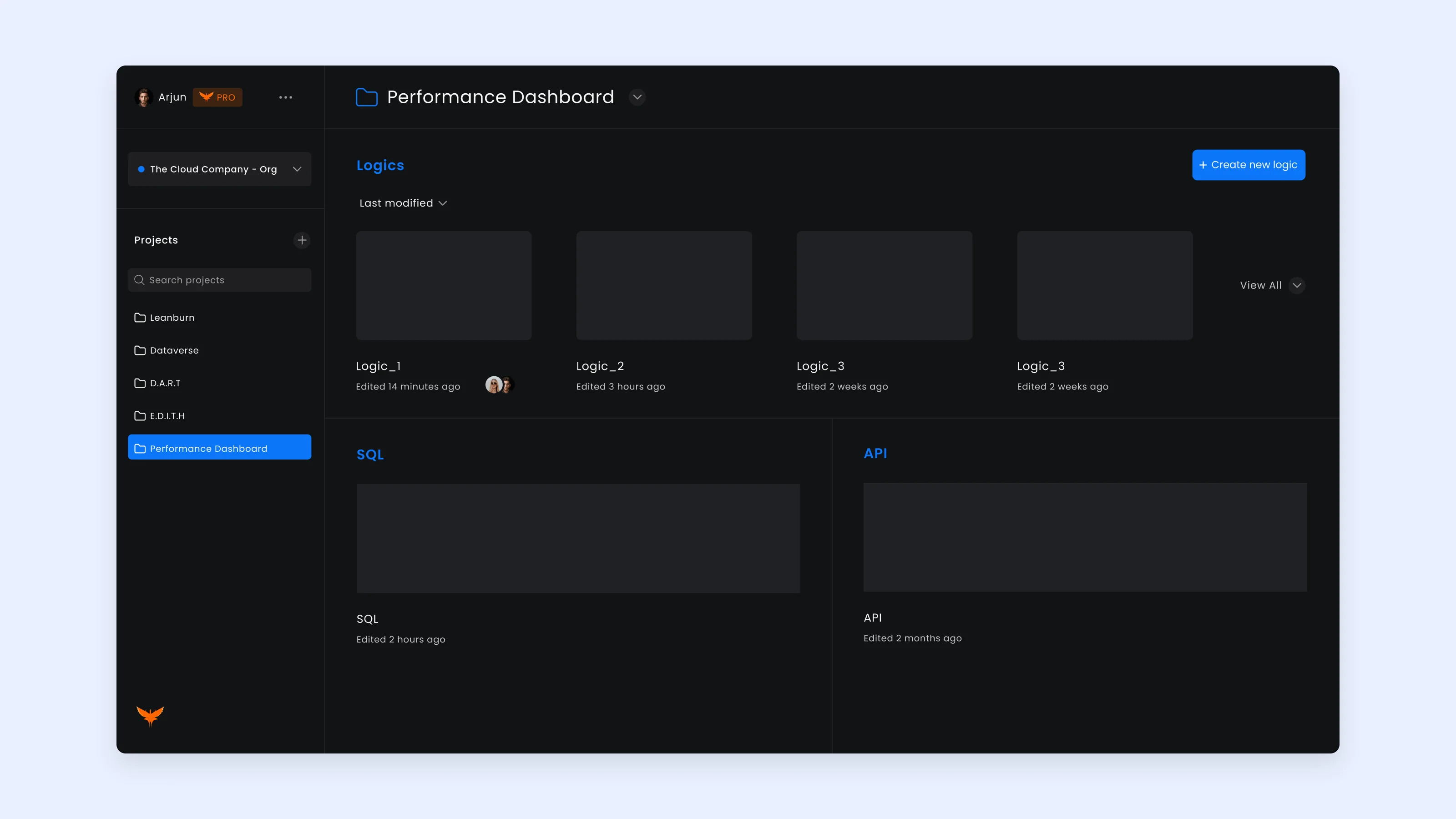This screenshot has height=819, width=1456.
Task: Expand The Cloud Company - Org dropdown
Action: pyautogui.click(x=219, y=169)
